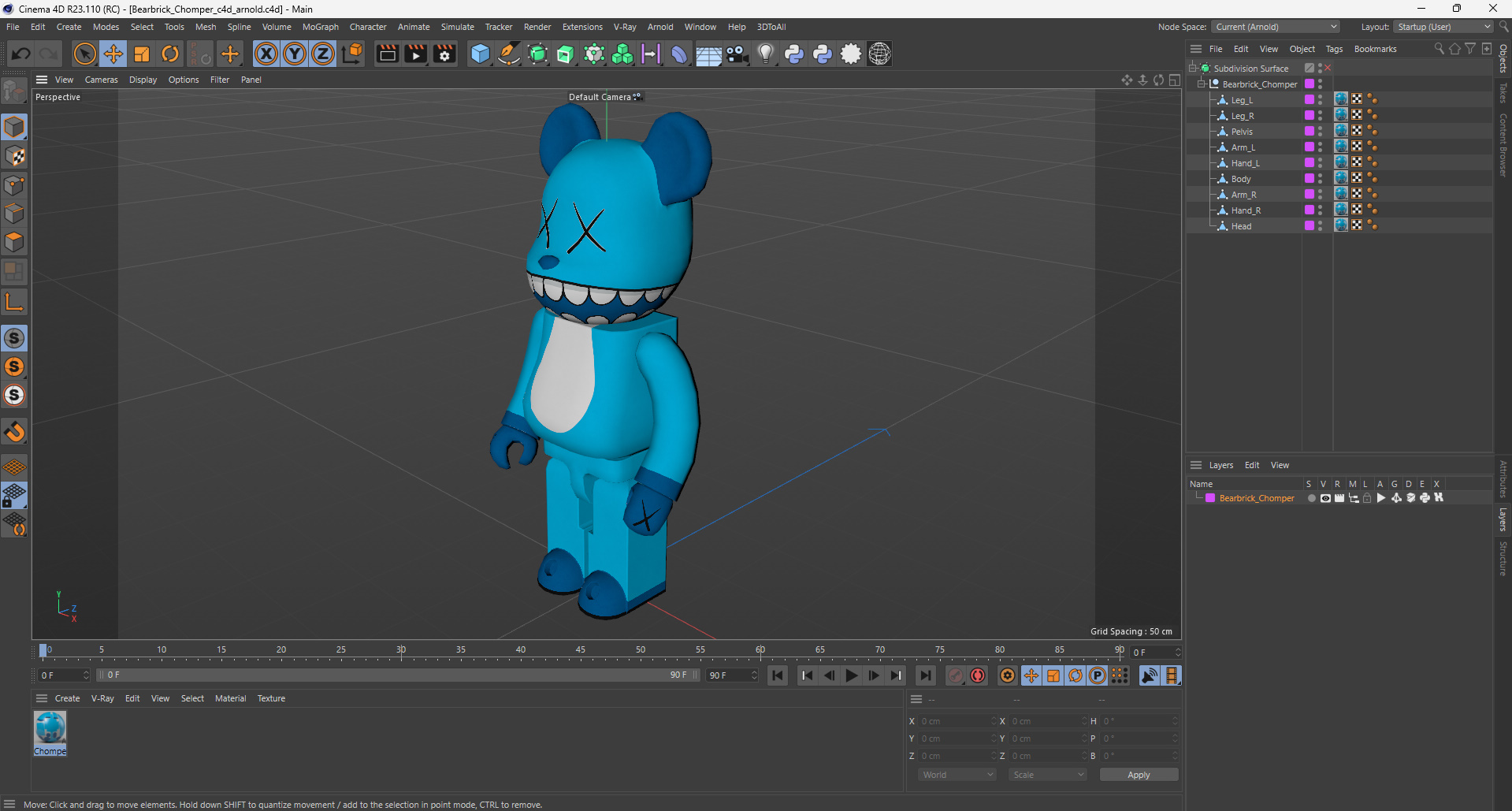Toggle layer visibility eye for Bearbrick_Chomper
This screenshot has height=811, width=1512.
tap(1325, 498)
